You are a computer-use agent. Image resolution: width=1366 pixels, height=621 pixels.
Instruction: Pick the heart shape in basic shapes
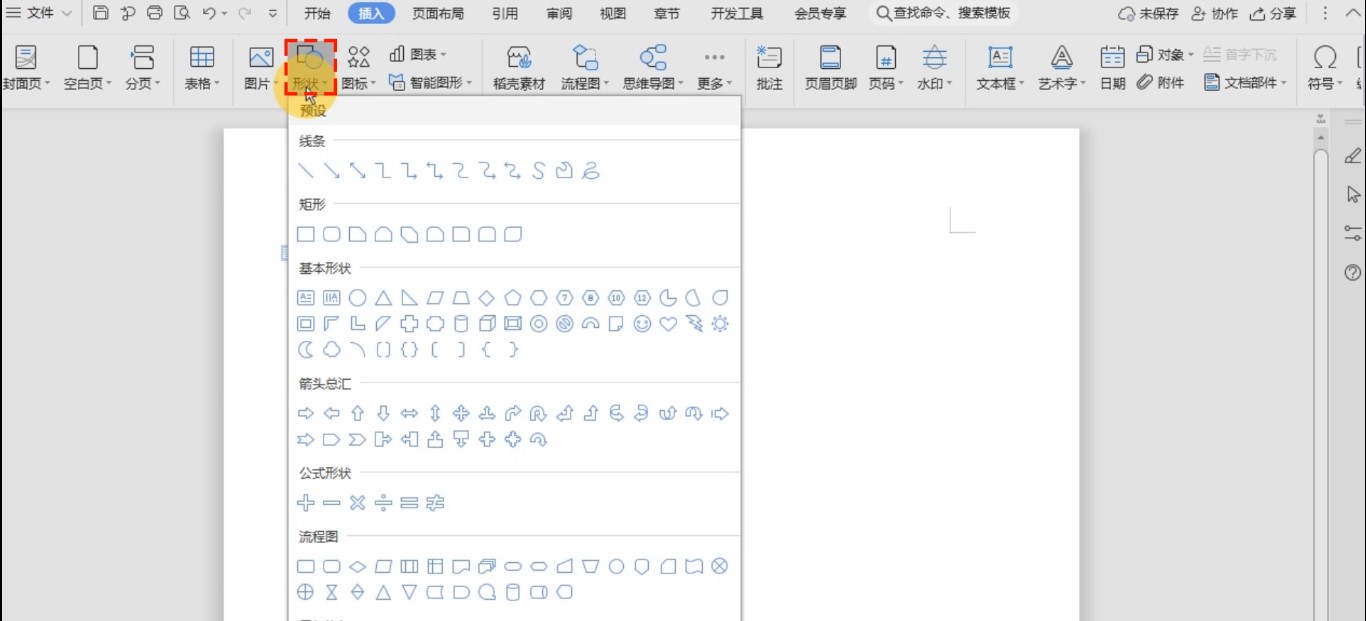coord(668,324)
